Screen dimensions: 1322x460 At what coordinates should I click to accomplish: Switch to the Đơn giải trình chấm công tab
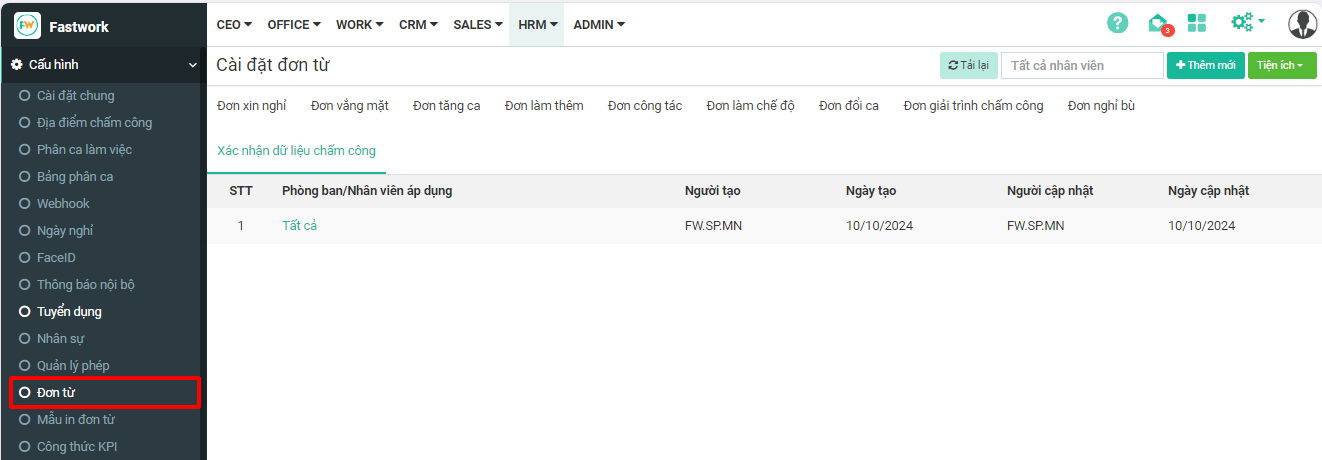[x=972, y=105]
